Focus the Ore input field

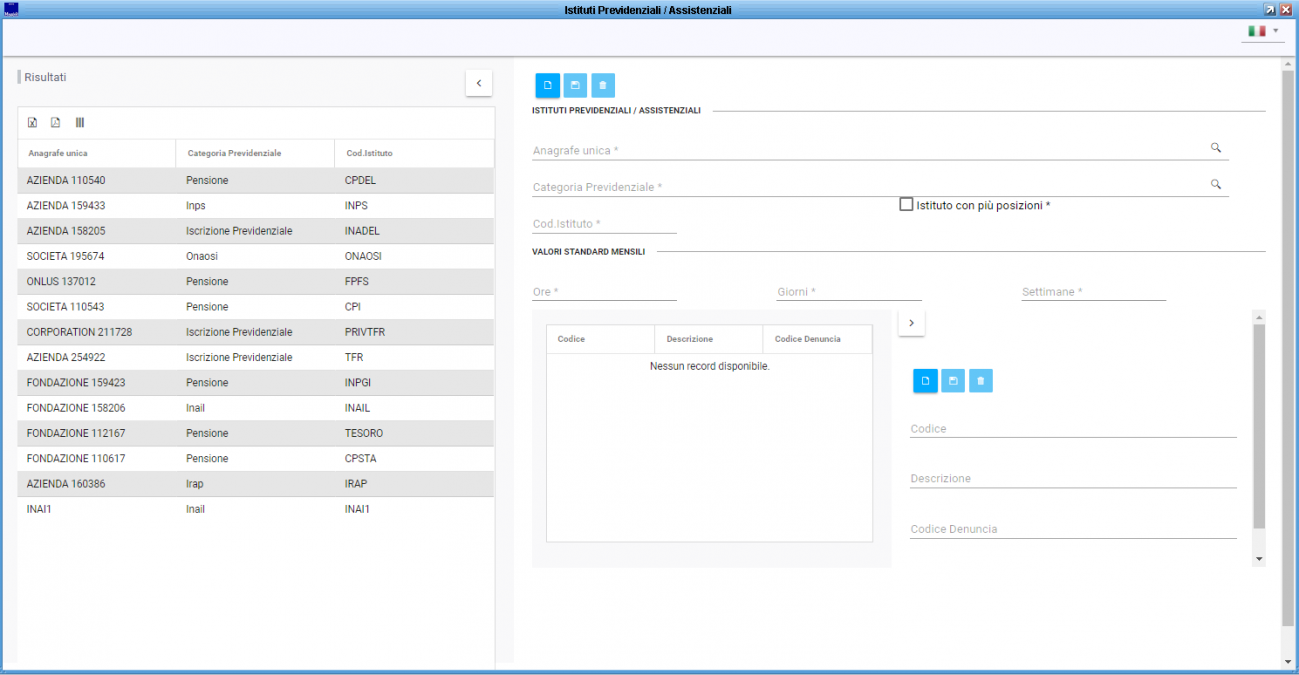pyautogui.click(x=604, y=292)
